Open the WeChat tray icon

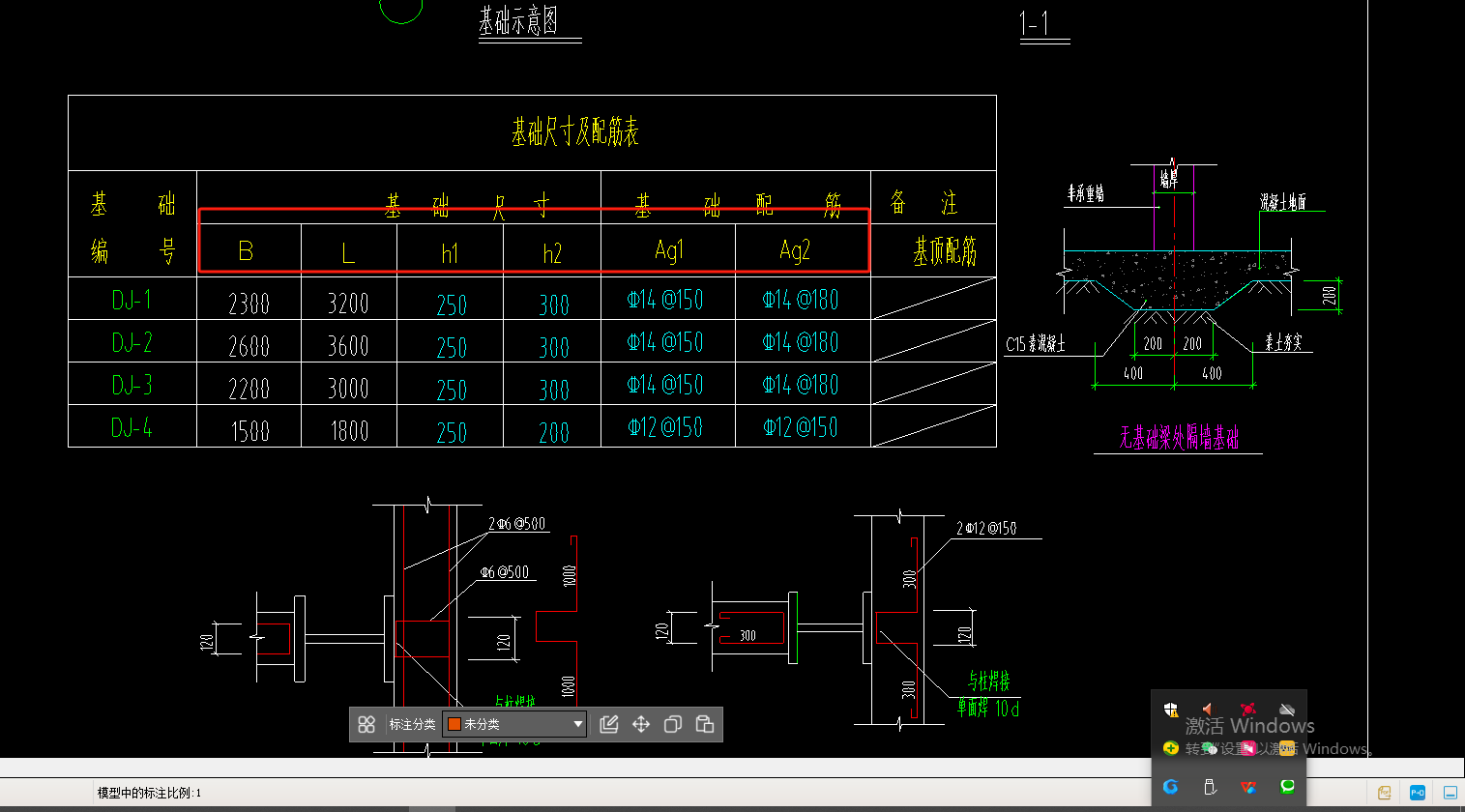point(1210,748)
